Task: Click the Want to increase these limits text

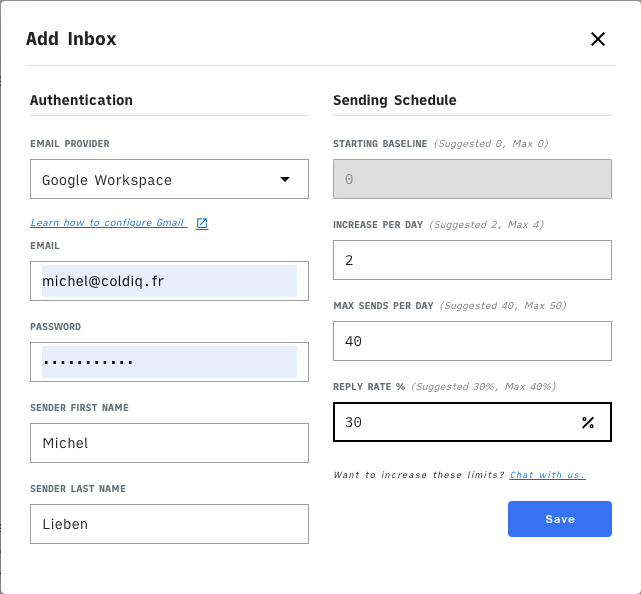Action: click(419, 475)
